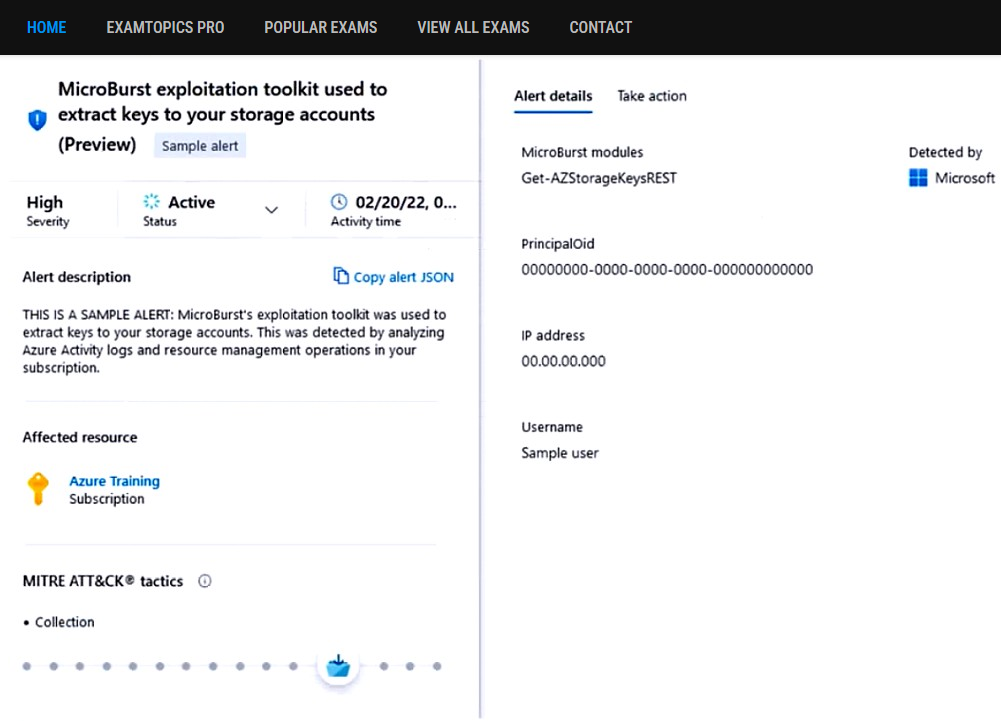
Task: Click the first dot in tactics timeline
Action: (27, 666)
